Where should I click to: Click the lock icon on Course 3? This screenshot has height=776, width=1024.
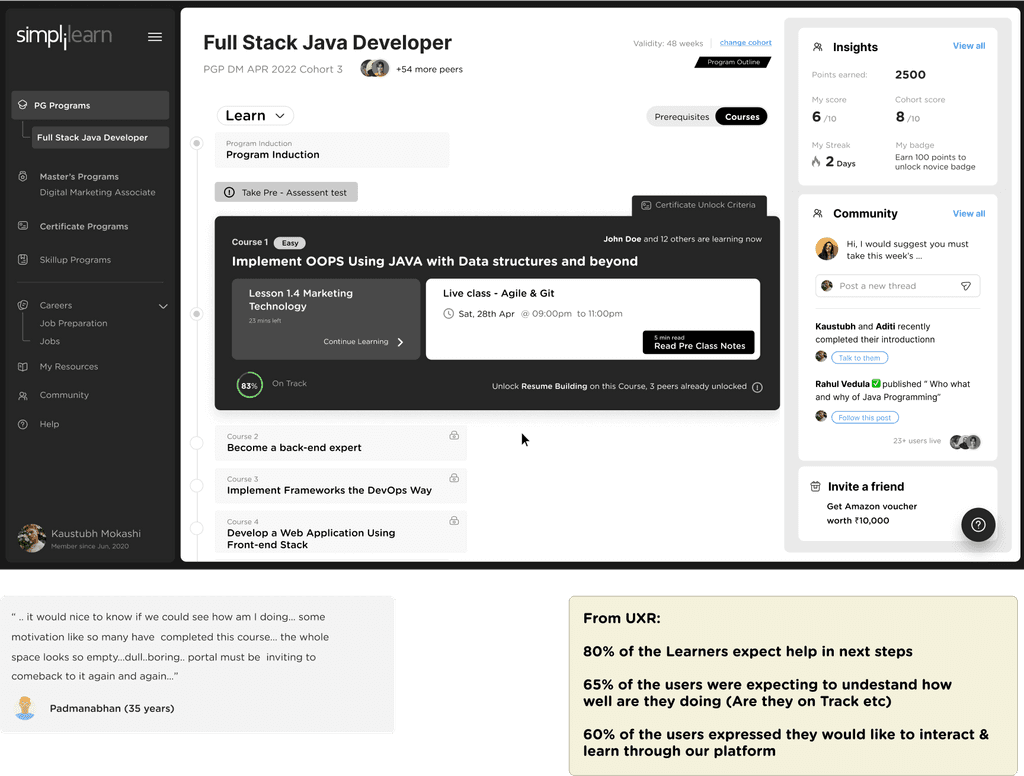(454, 478)
